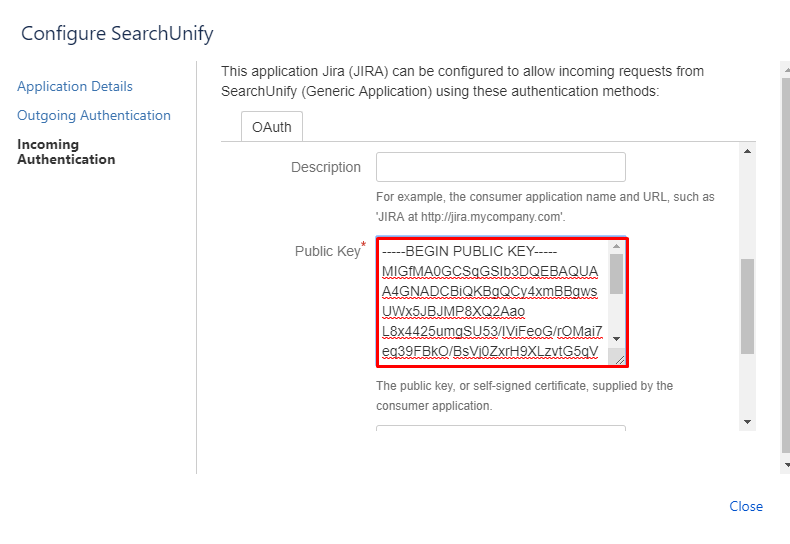Click the outermost dialog scrollbar up arrow
The image size is (790, 544).
(x=785, y=68)
